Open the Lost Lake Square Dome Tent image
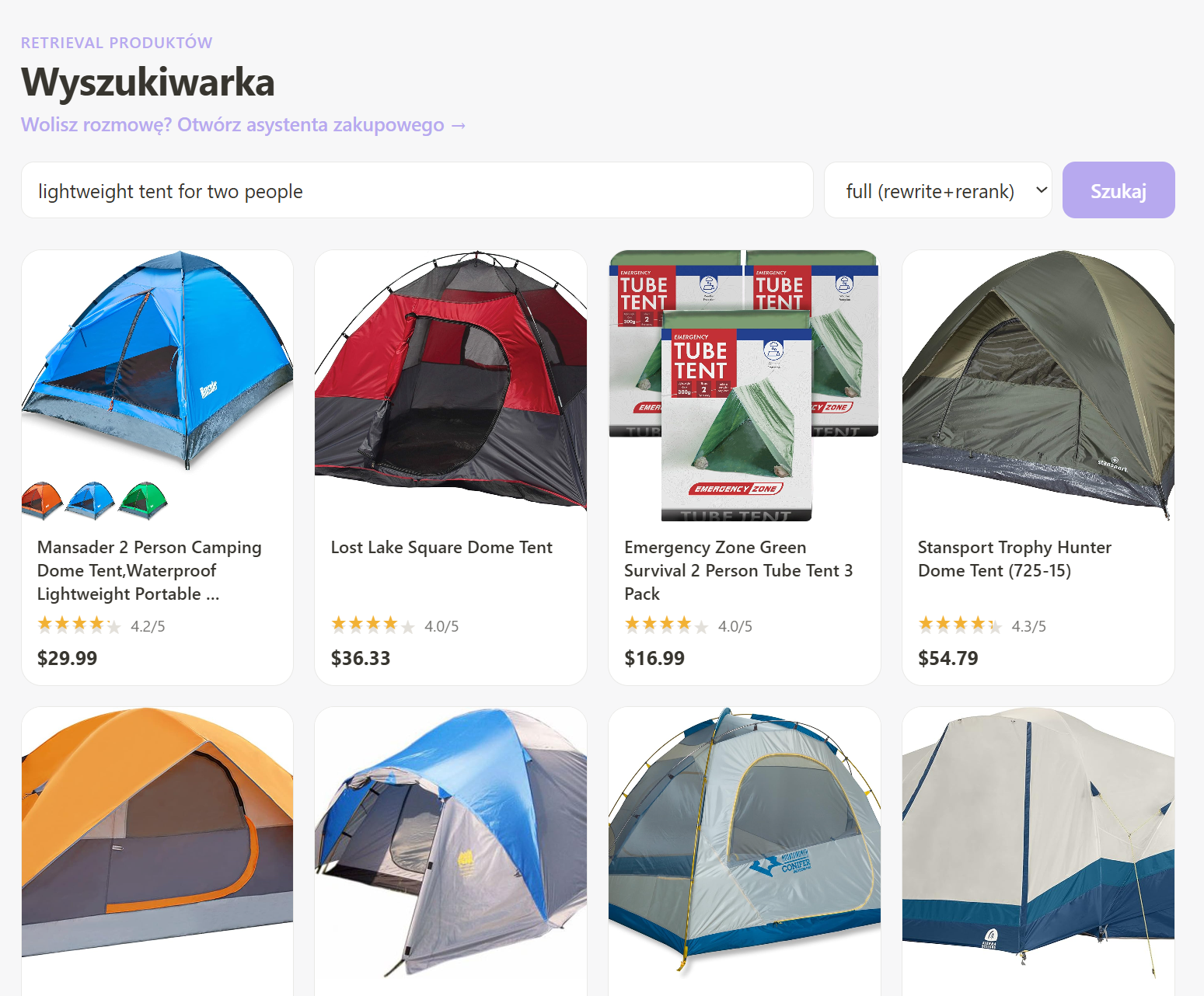Screen dimensions: 1204x996 (x=451, y=381)
